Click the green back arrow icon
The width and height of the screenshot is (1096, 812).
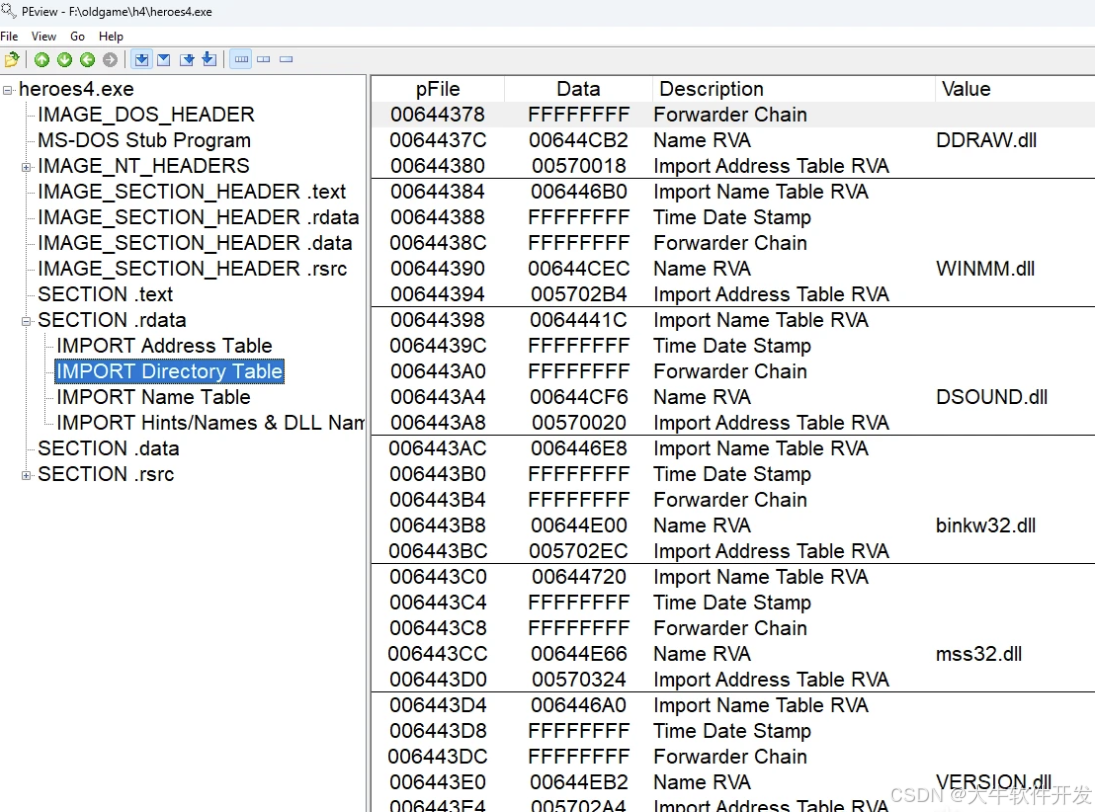pyautogui.click(x=87, y=59)
